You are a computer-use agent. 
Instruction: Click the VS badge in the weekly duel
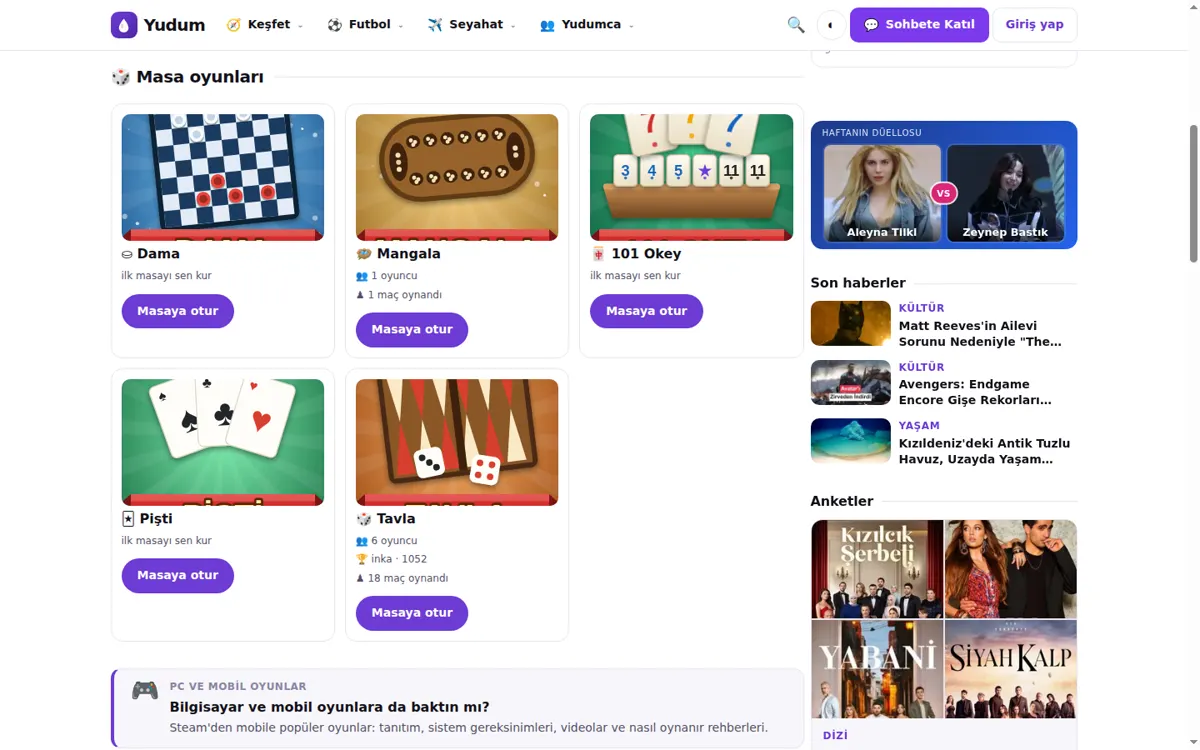(x=943, y=193)
